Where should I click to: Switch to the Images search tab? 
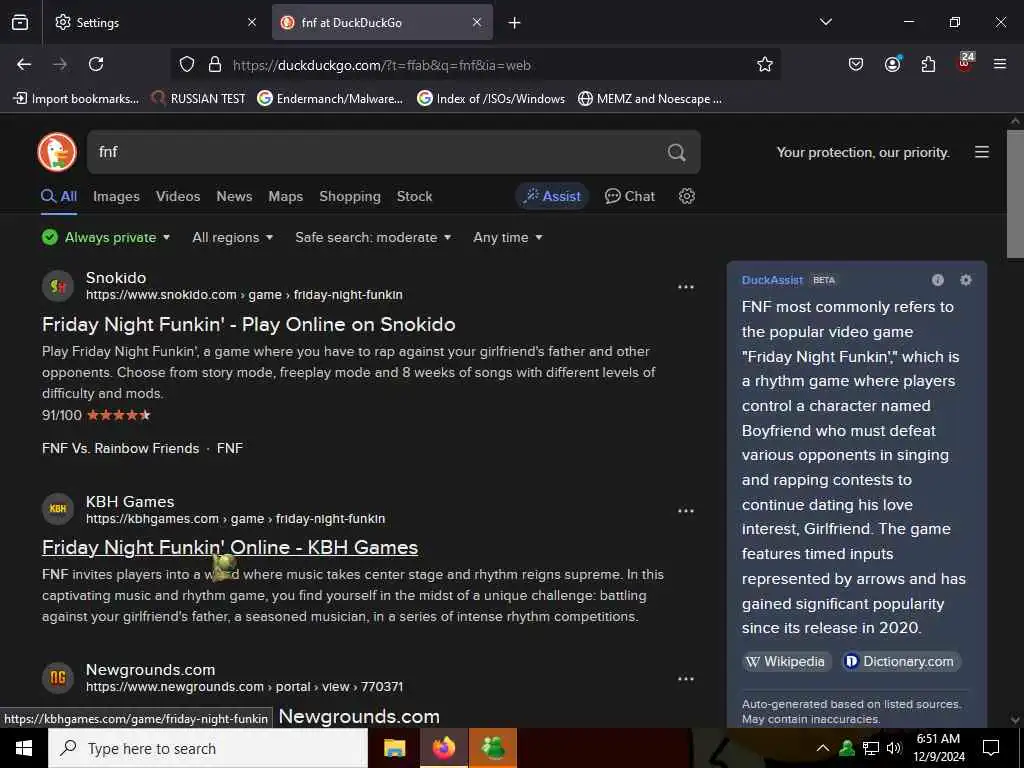(x=116, y=196)
